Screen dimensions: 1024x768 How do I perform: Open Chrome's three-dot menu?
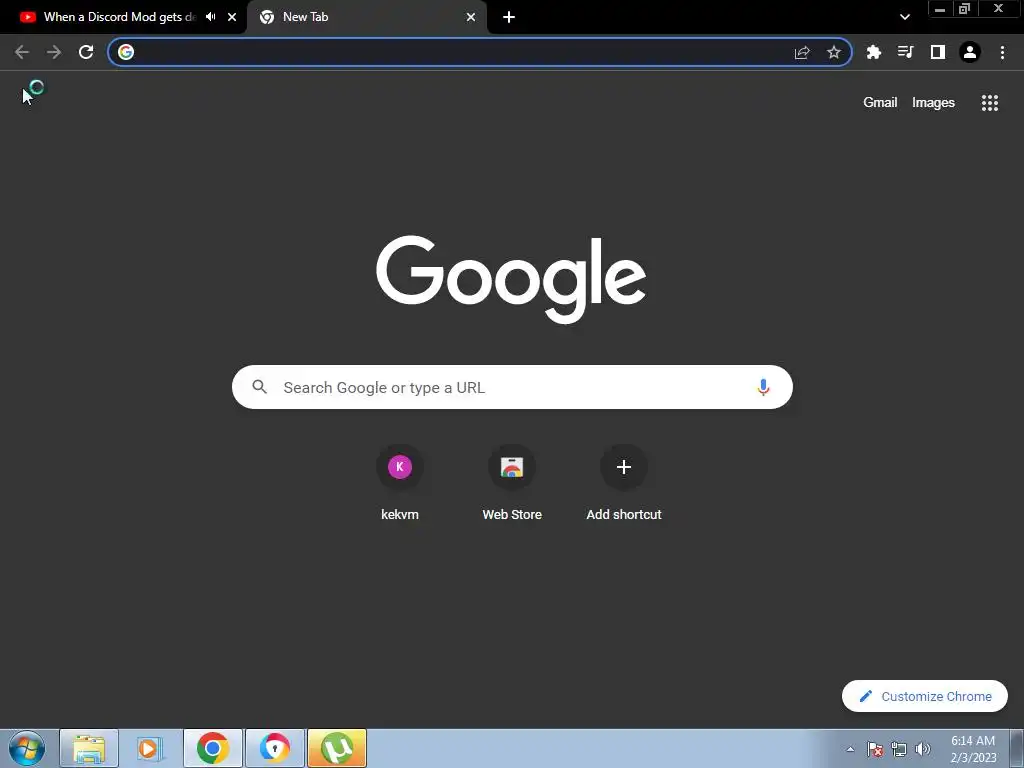[x=1002, y=52]
